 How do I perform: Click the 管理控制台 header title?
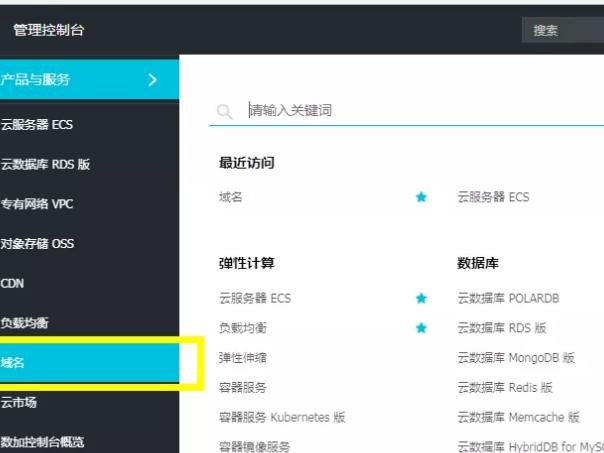[49, 30]
